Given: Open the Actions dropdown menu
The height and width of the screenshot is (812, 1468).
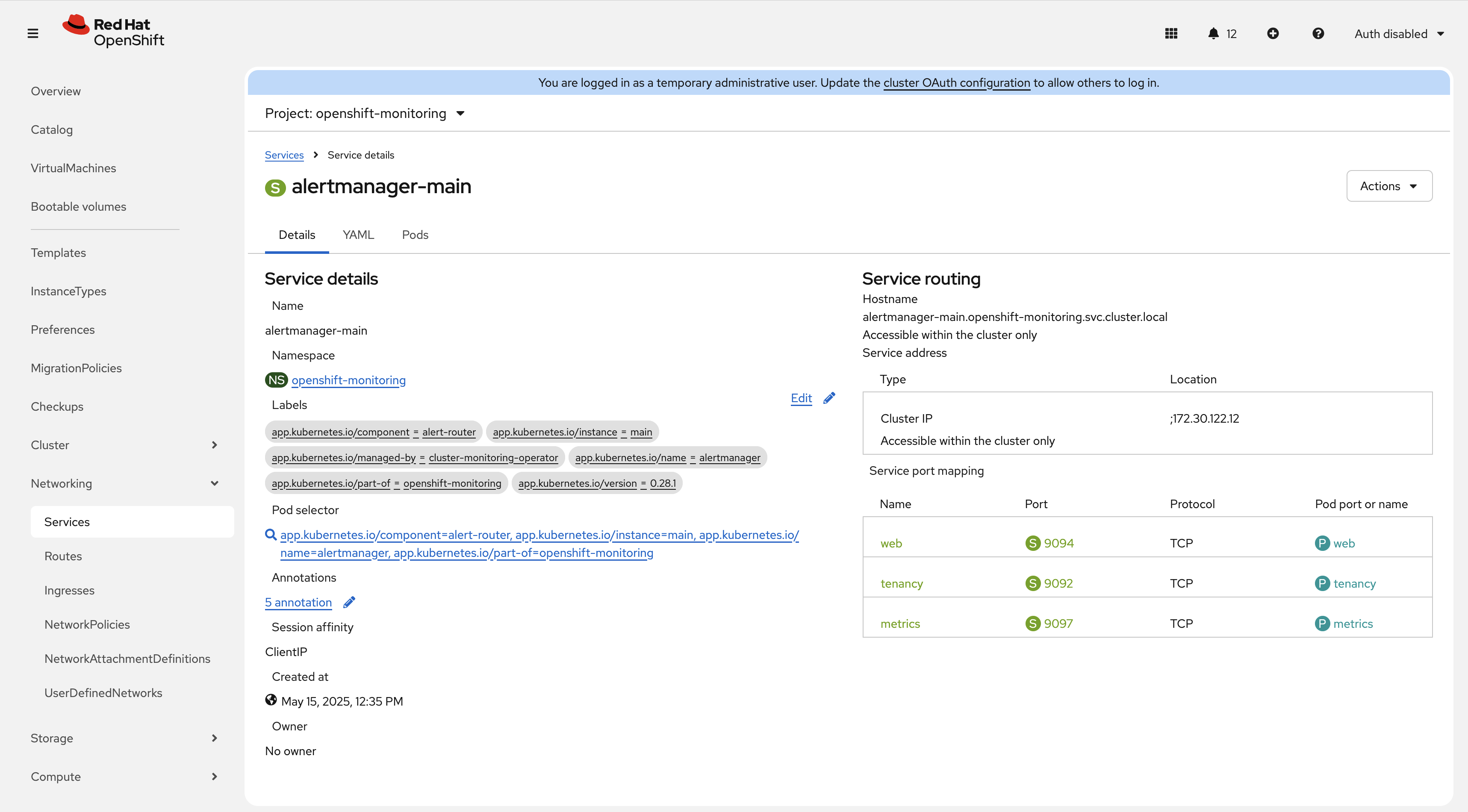Looking at the screenshot, I should click(1388, 186).
